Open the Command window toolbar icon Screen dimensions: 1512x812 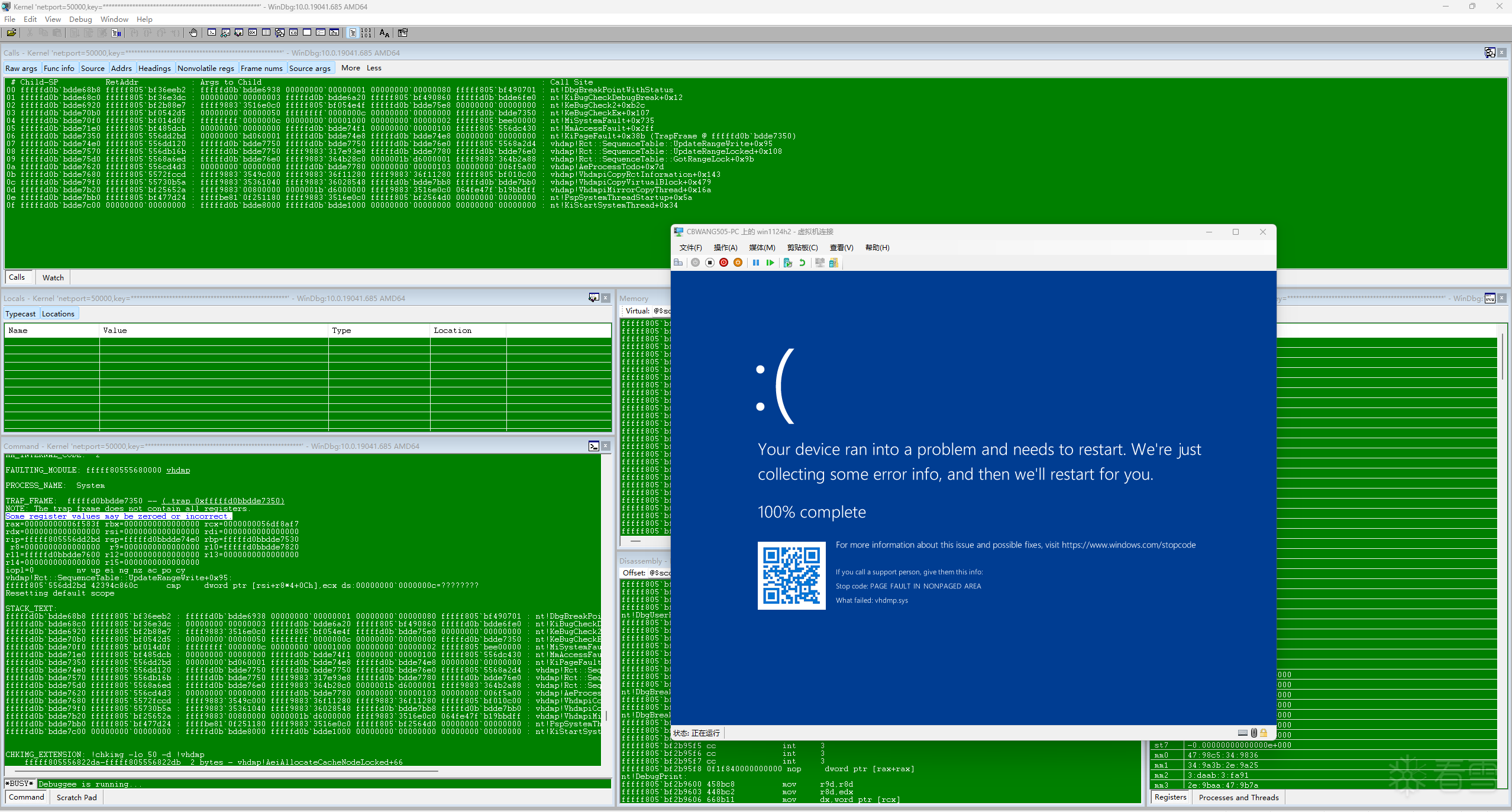coord(212,33)
